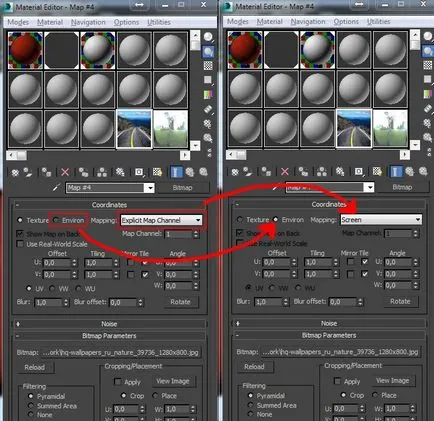Select VW radio button in left window

52,289
